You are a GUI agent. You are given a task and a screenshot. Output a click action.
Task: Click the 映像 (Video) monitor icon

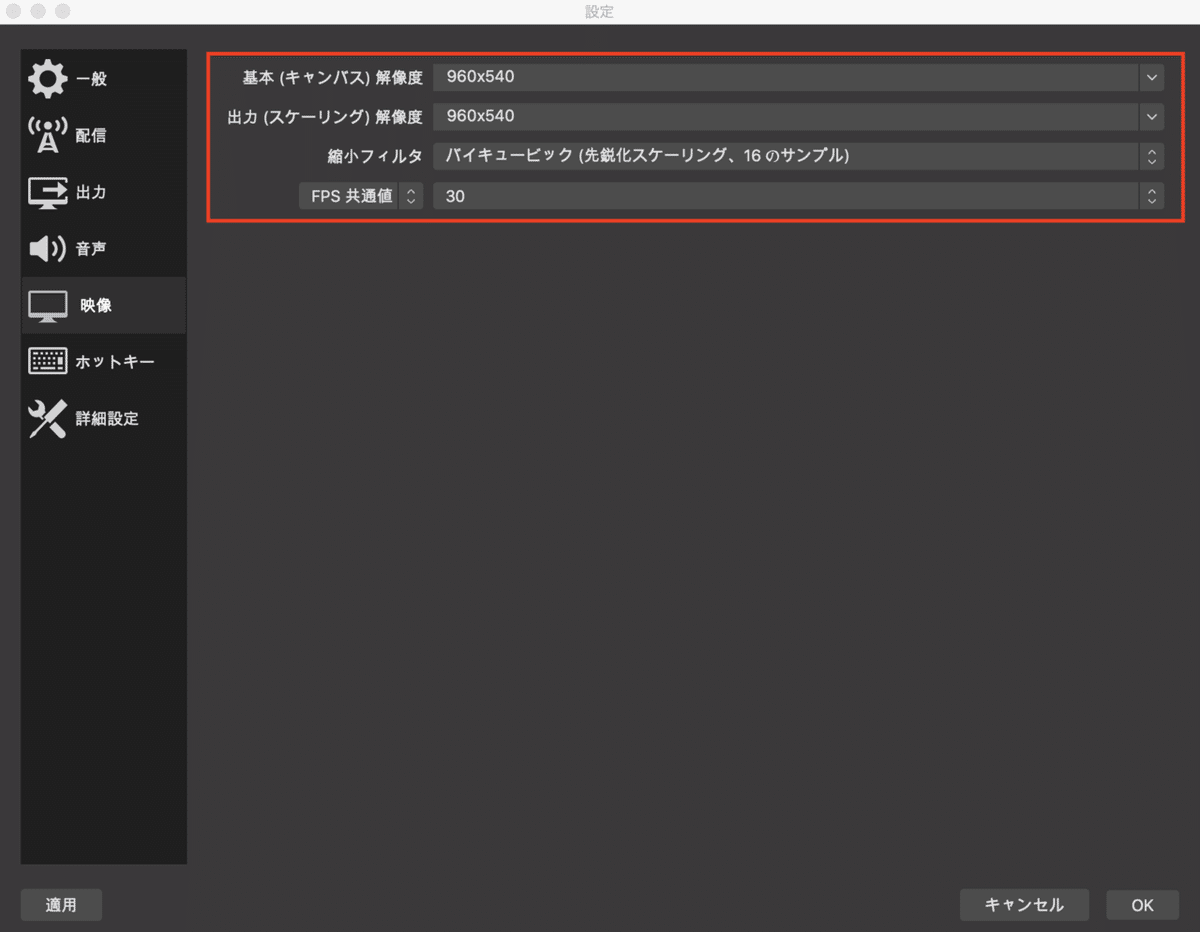pos(46,305)
